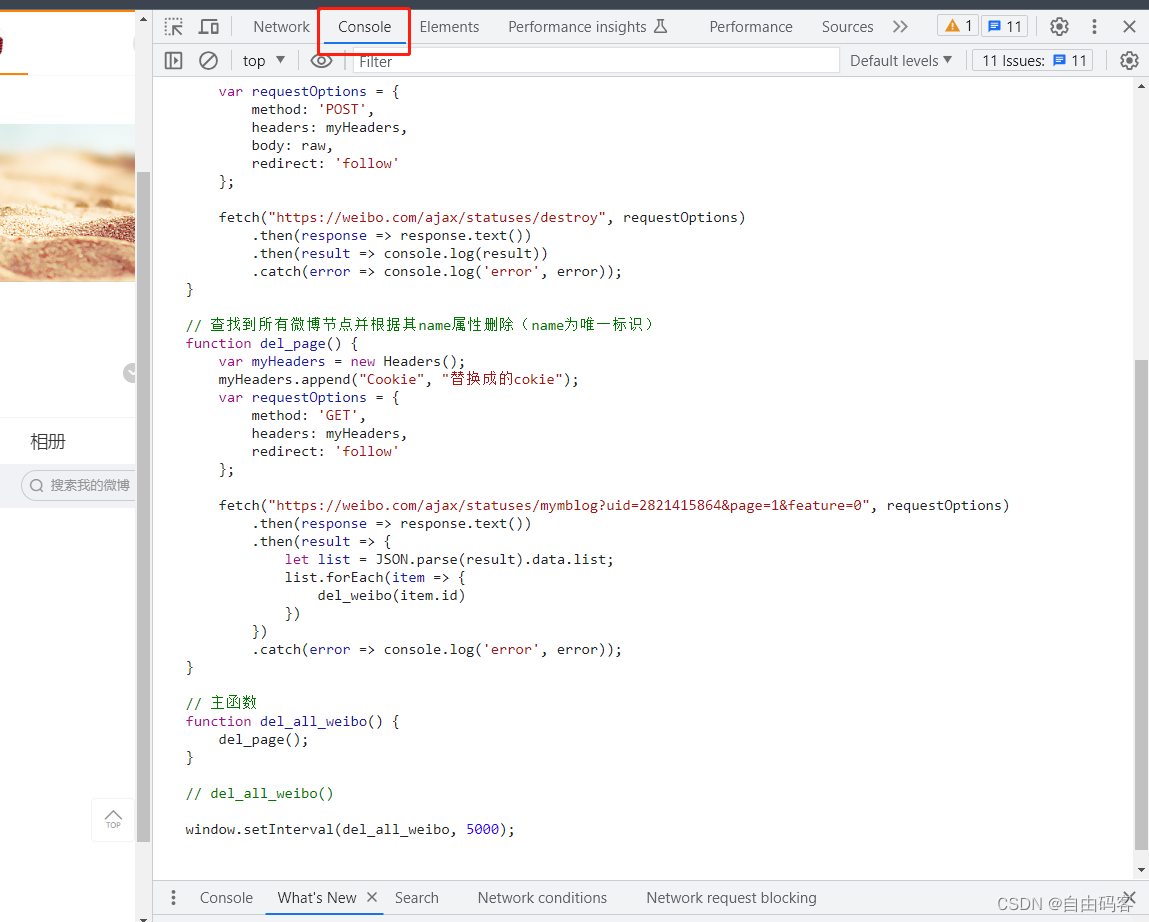The width and height of the screenshot is (1149, 922).
Task: Open the Sources tab
Action: pos(847,27)
